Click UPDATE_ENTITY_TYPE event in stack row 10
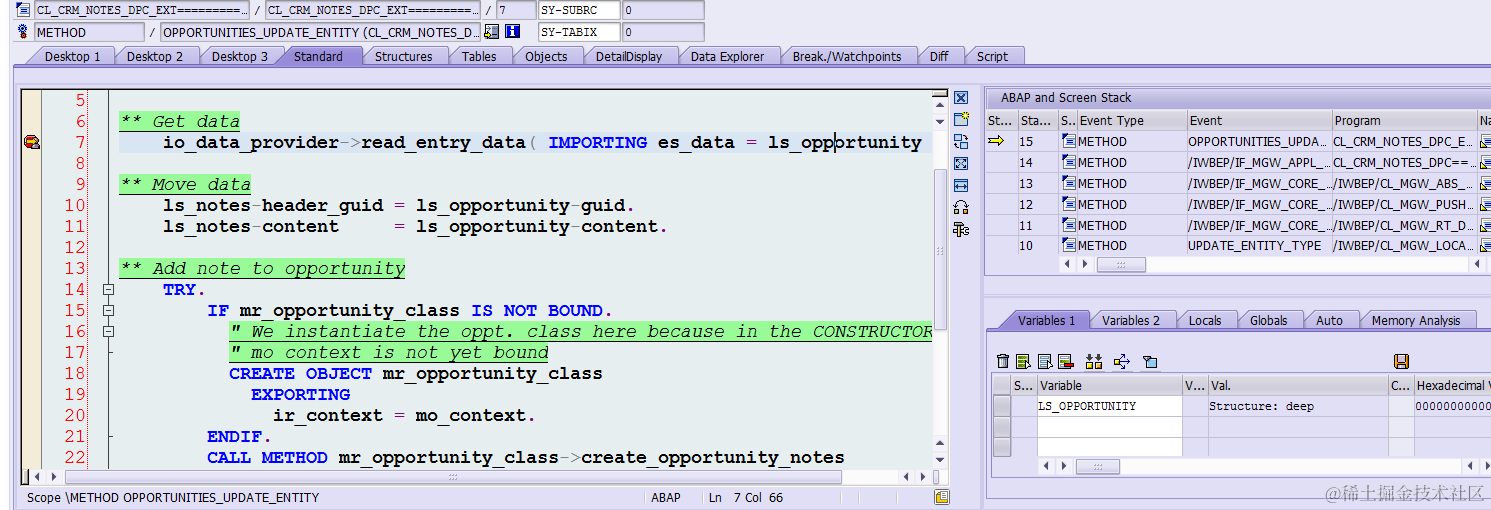 click(x=1258, y=246)
